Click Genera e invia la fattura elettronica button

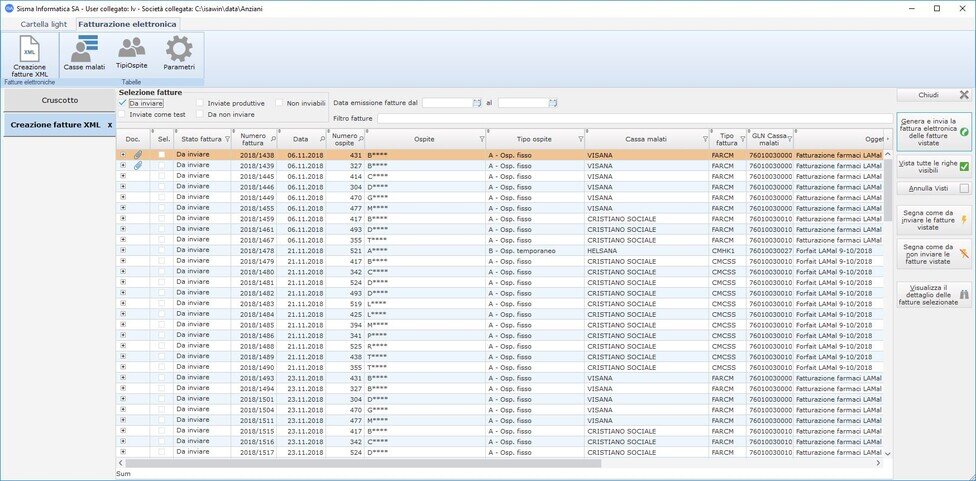934,132
